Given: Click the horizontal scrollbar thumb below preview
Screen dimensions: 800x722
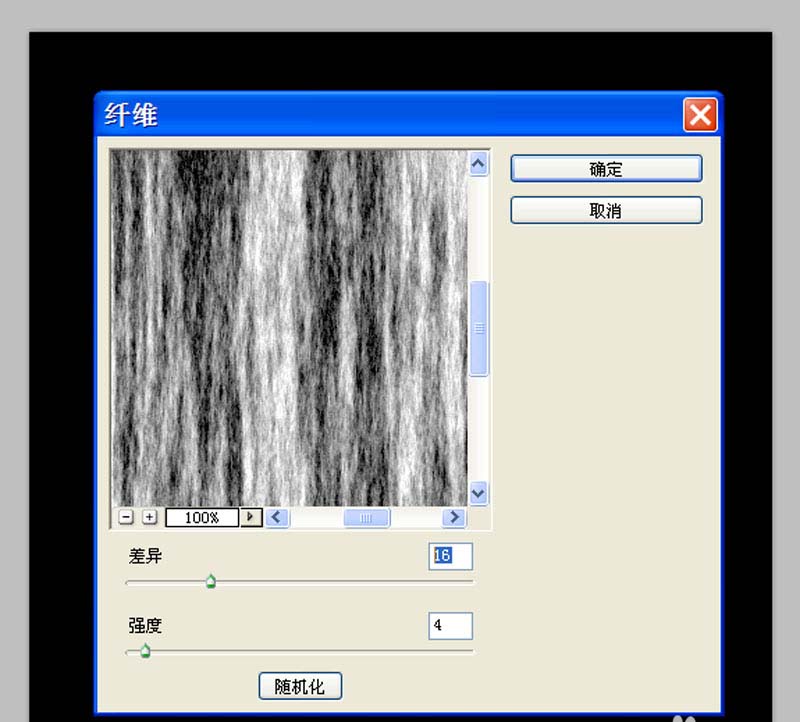Looking at the screenshot, I should click(366, 517).
